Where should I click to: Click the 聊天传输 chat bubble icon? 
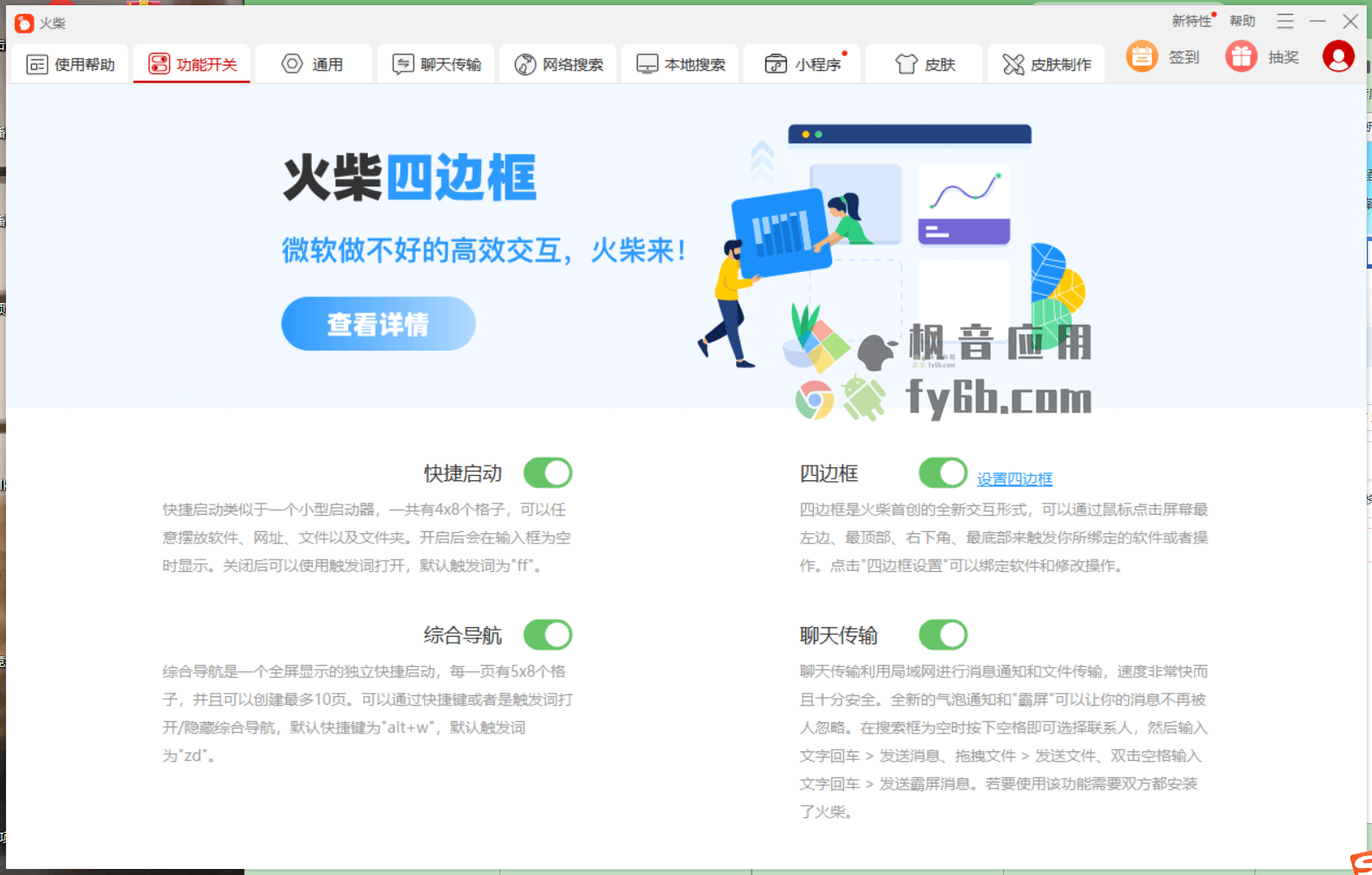coord(403,64)
